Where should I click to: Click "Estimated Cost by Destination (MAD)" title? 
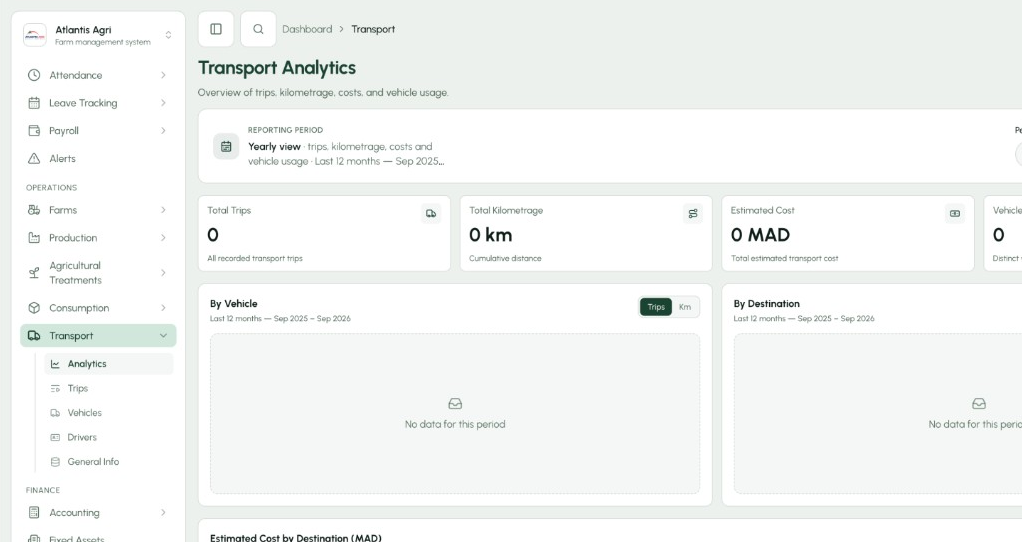click(x=296, y=537)
